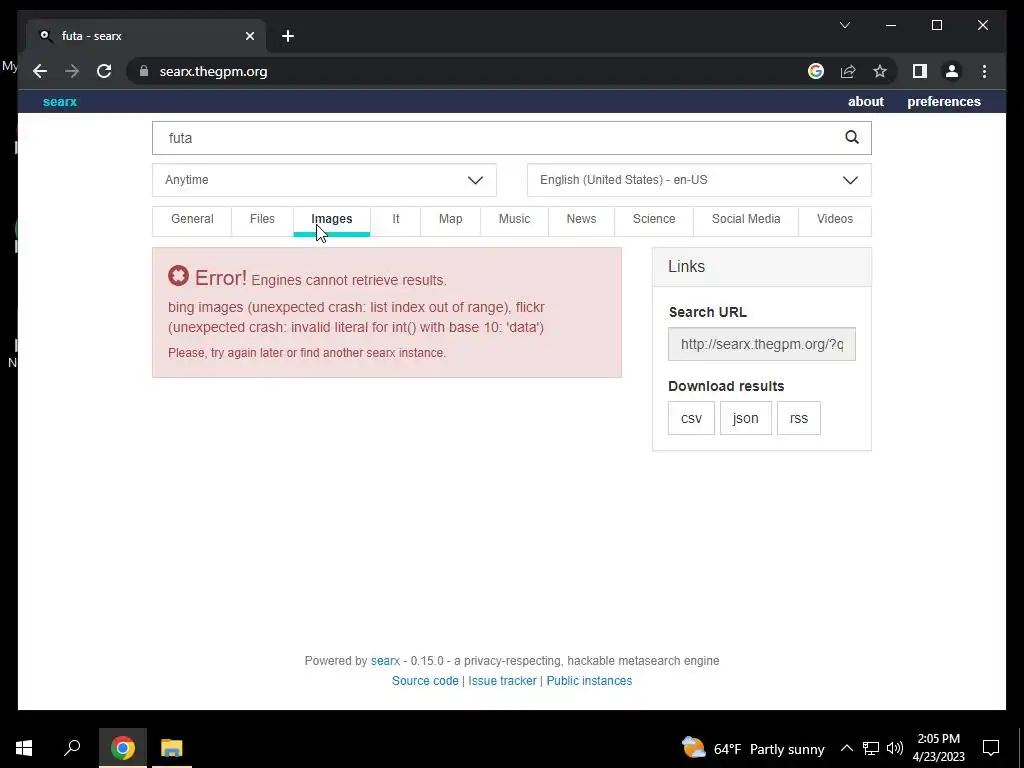
Task: Switch to the Files category tab
Action: (x=262, y=219)
